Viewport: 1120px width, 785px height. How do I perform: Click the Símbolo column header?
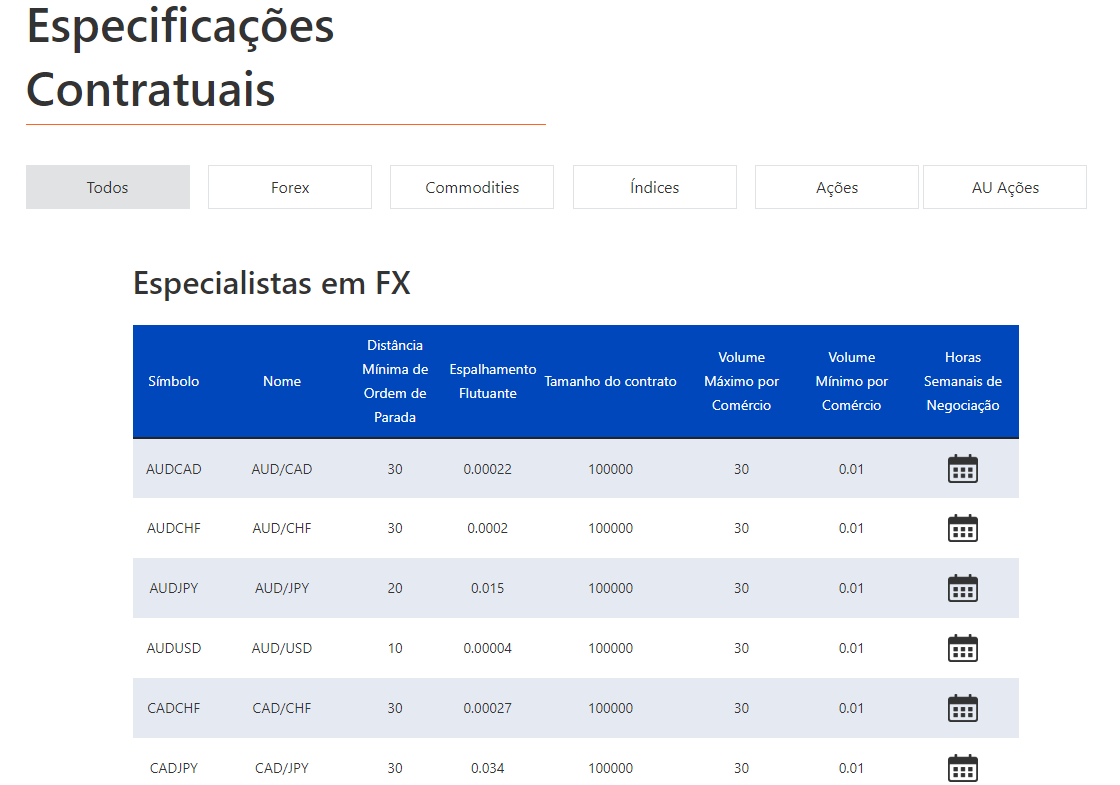coord(174,381)
